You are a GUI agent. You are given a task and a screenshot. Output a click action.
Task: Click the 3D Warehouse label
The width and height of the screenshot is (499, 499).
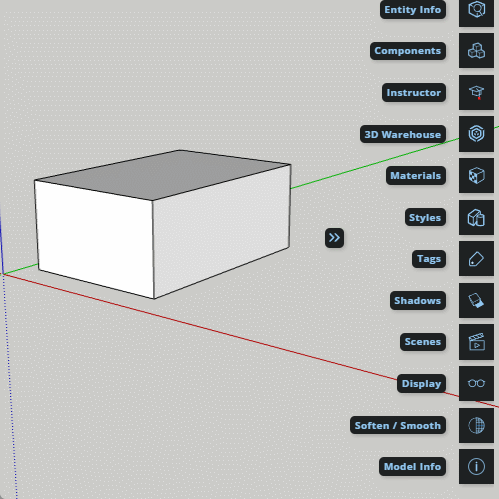[403, 134]
